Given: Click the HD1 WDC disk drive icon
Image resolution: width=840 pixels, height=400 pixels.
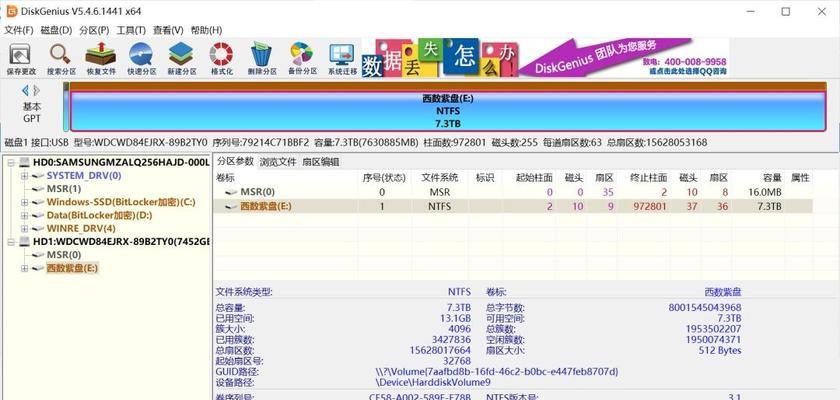Looking at the screenshot, I should click(x=24, y=241).
